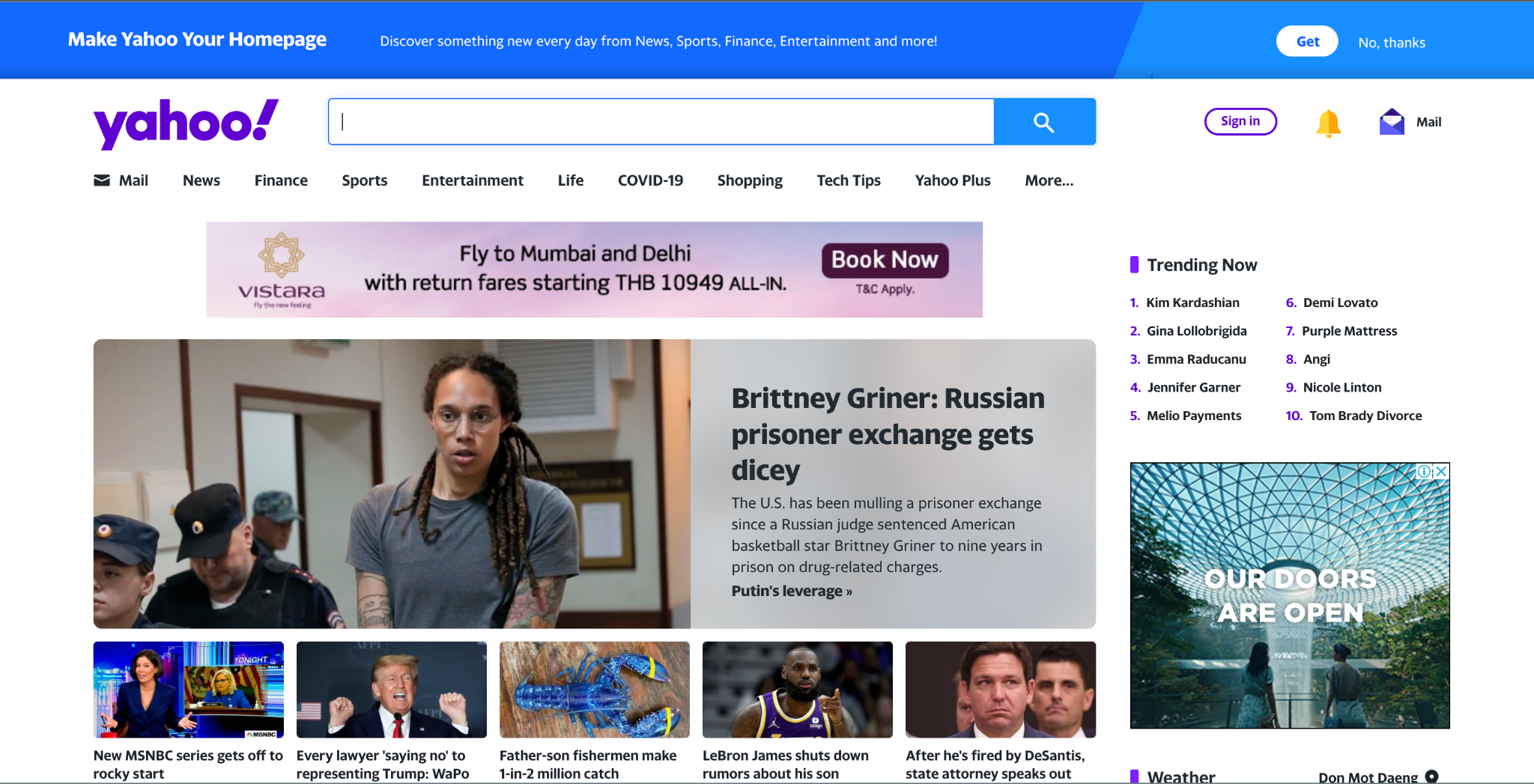Click the Our Doors Are Open ad image
Viewport: 1534px width, 784px height.
[1290, 595]
